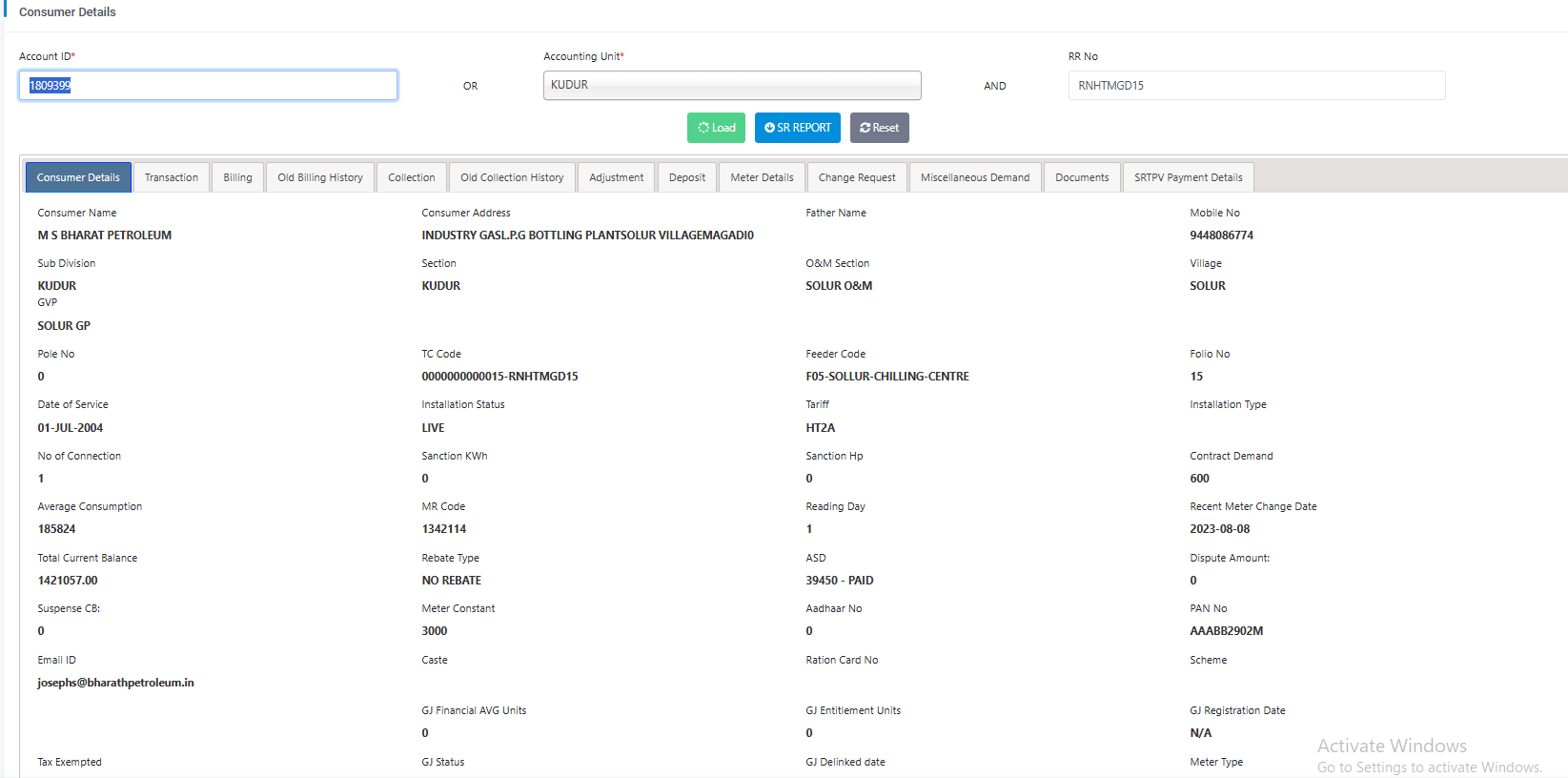The image size is (1568, 778).
Task: Open the SR REPORT button
Action: click(798, 128)
